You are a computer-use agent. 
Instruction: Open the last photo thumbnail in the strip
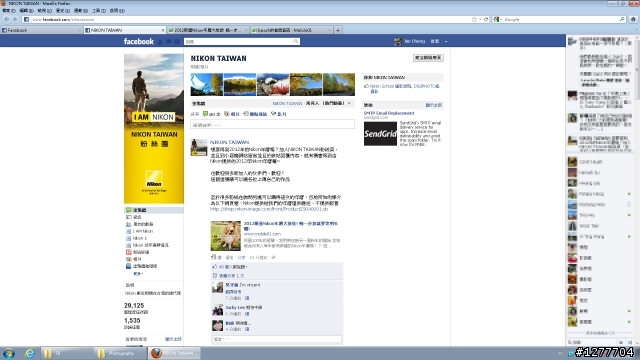pyautogui.click(x=339, y=84)
